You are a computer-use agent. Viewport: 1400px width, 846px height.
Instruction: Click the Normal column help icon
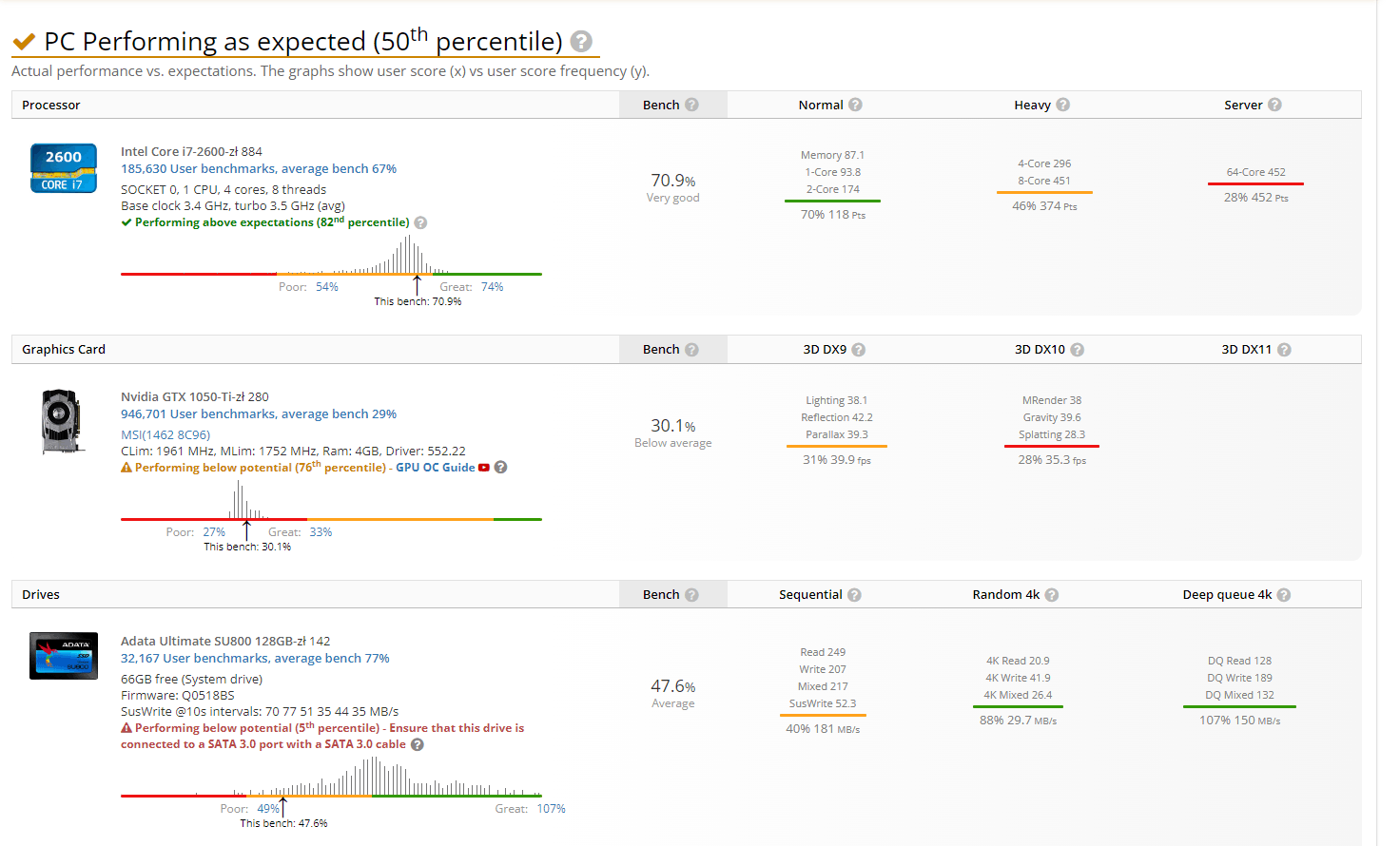click(x=855, y=105)
